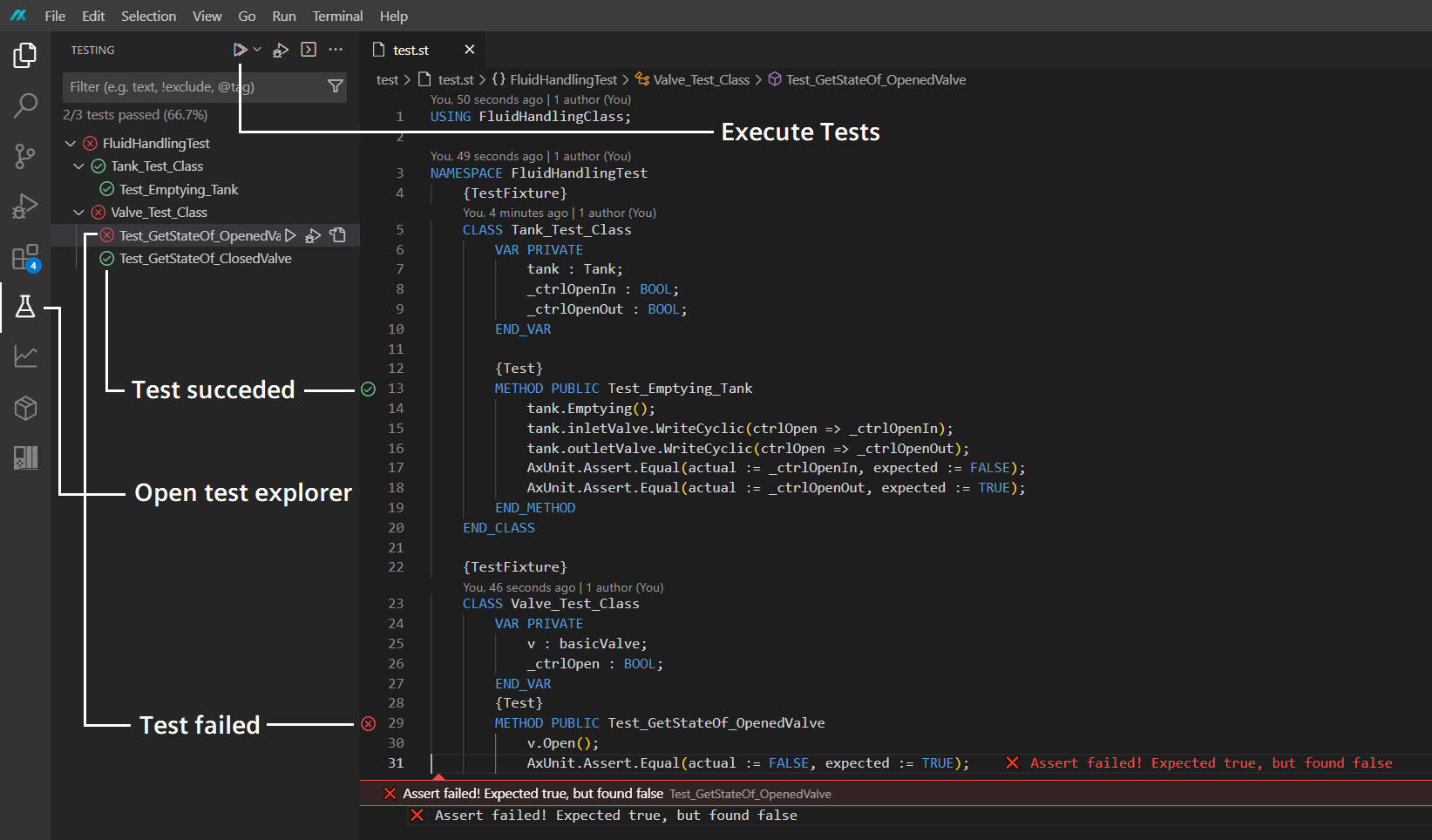Viewport: 1432px width, 840px height.
Task: Click the passed test gutter icon on line 13
Action: (369, 389)
